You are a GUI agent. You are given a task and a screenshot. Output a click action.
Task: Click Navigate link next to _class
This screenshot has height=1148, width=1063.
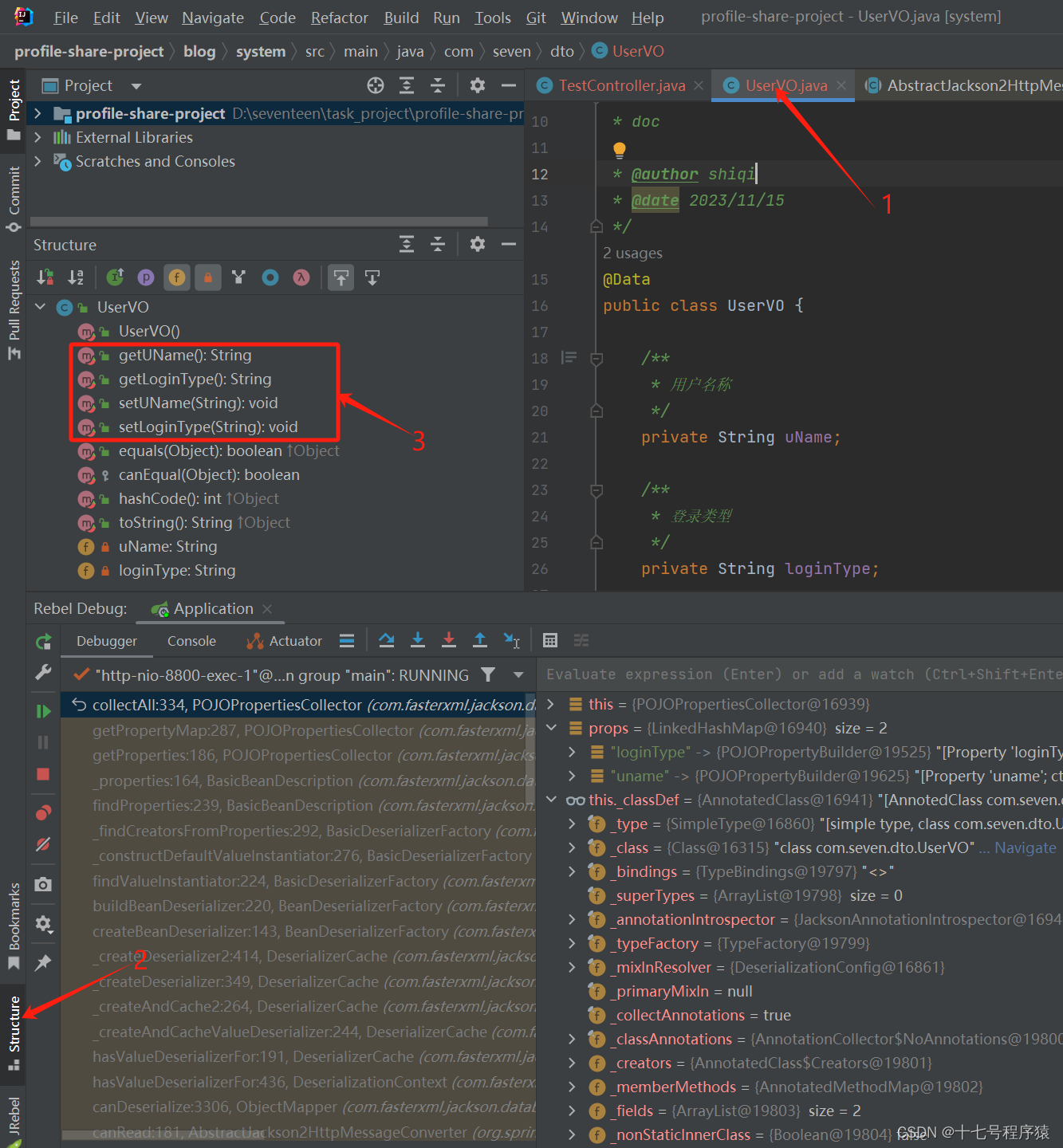click(x=1025, y=847)
